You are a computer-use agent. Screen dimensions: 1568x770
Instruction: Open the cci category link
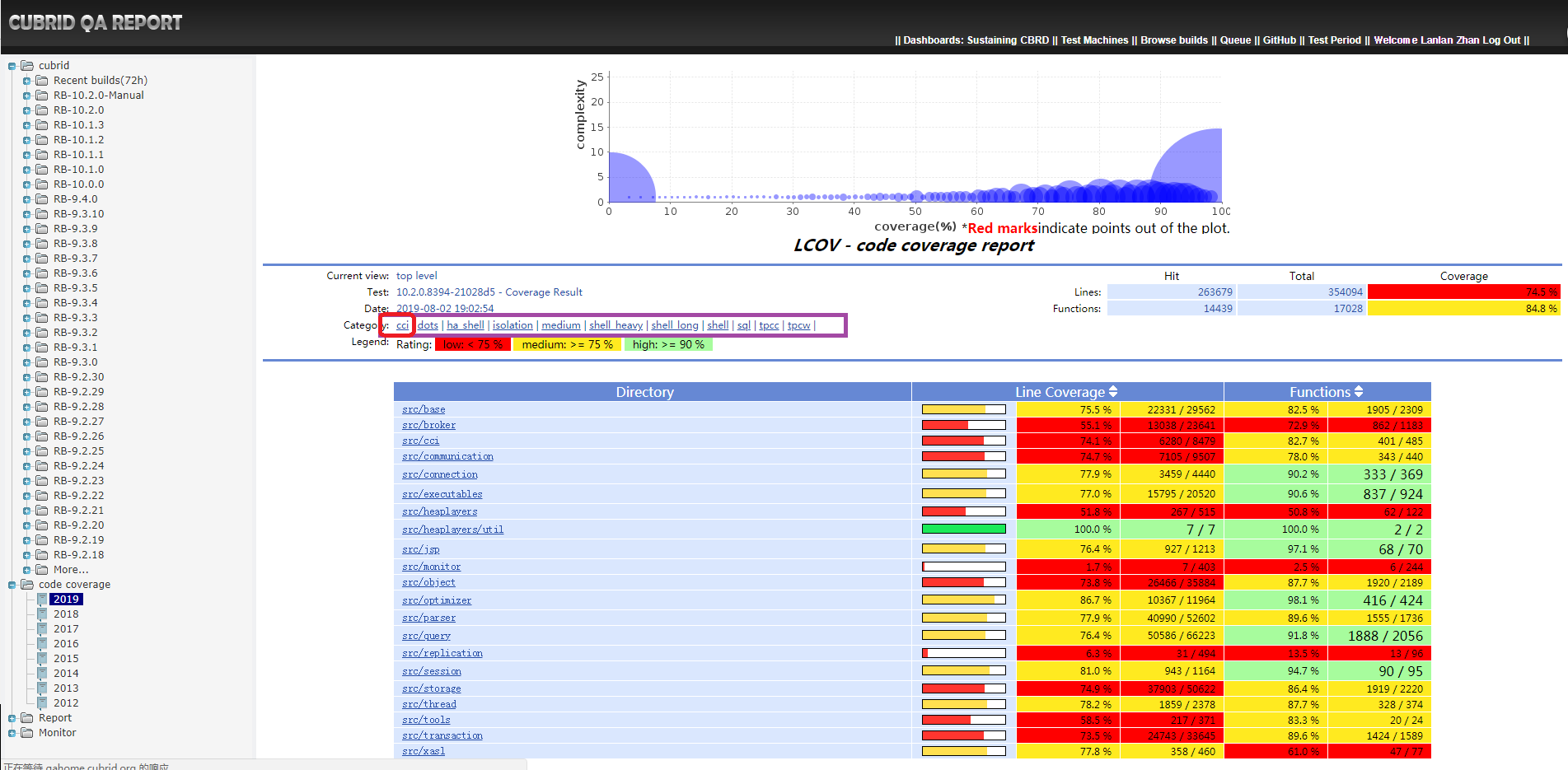(x=402, y=325)
